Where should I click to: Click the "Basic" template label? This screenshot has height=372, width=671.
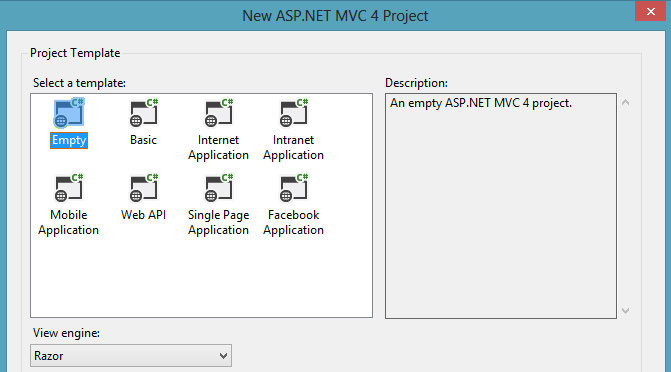tap(143, 140)
